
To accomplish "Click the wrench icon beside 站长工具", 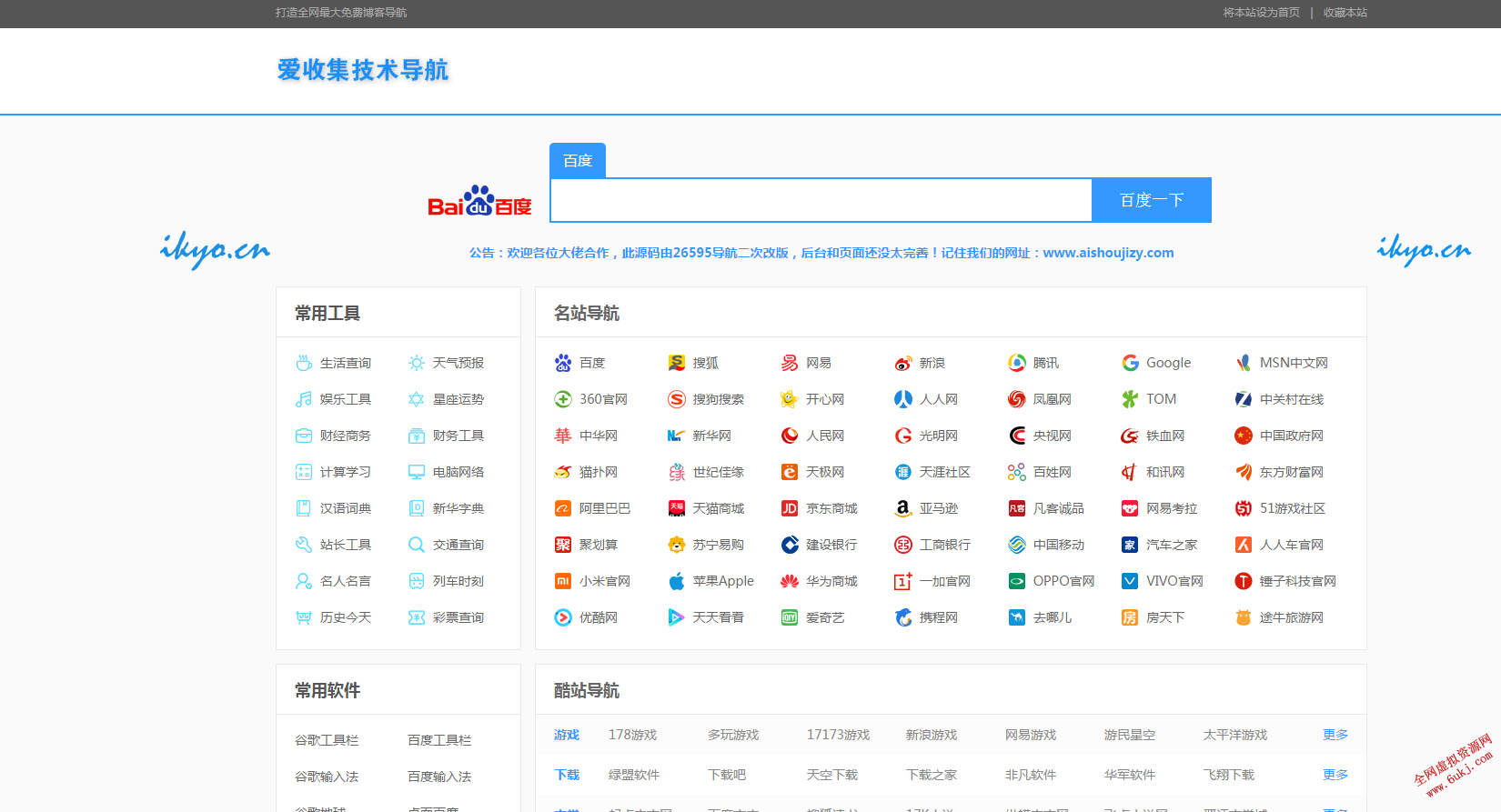I will tap(304, 545).
